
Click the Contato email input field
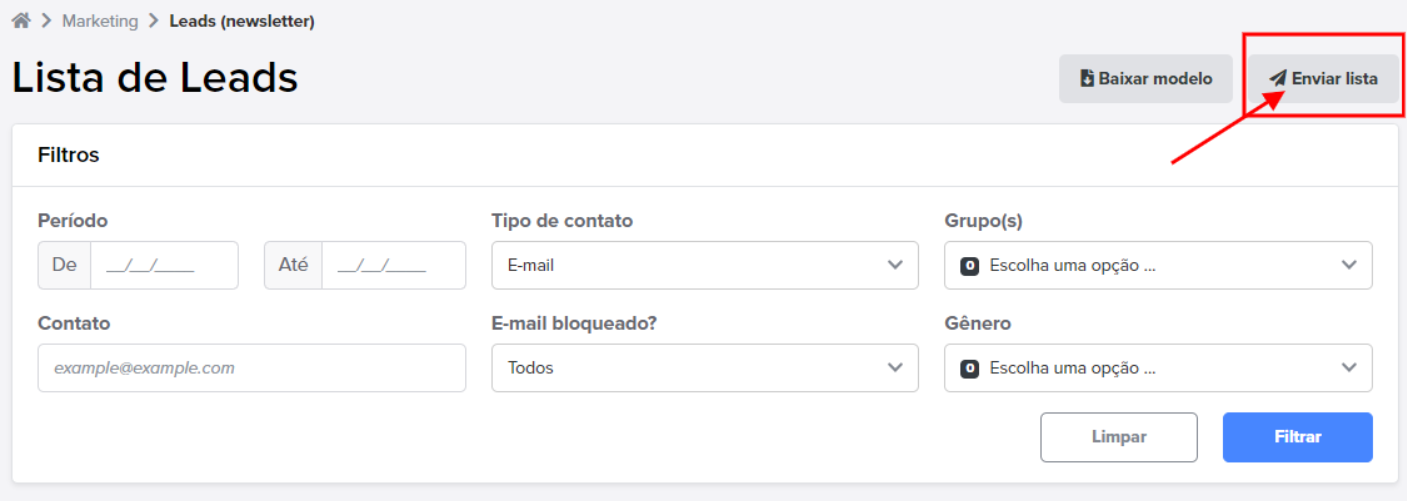tap(252, 368)
